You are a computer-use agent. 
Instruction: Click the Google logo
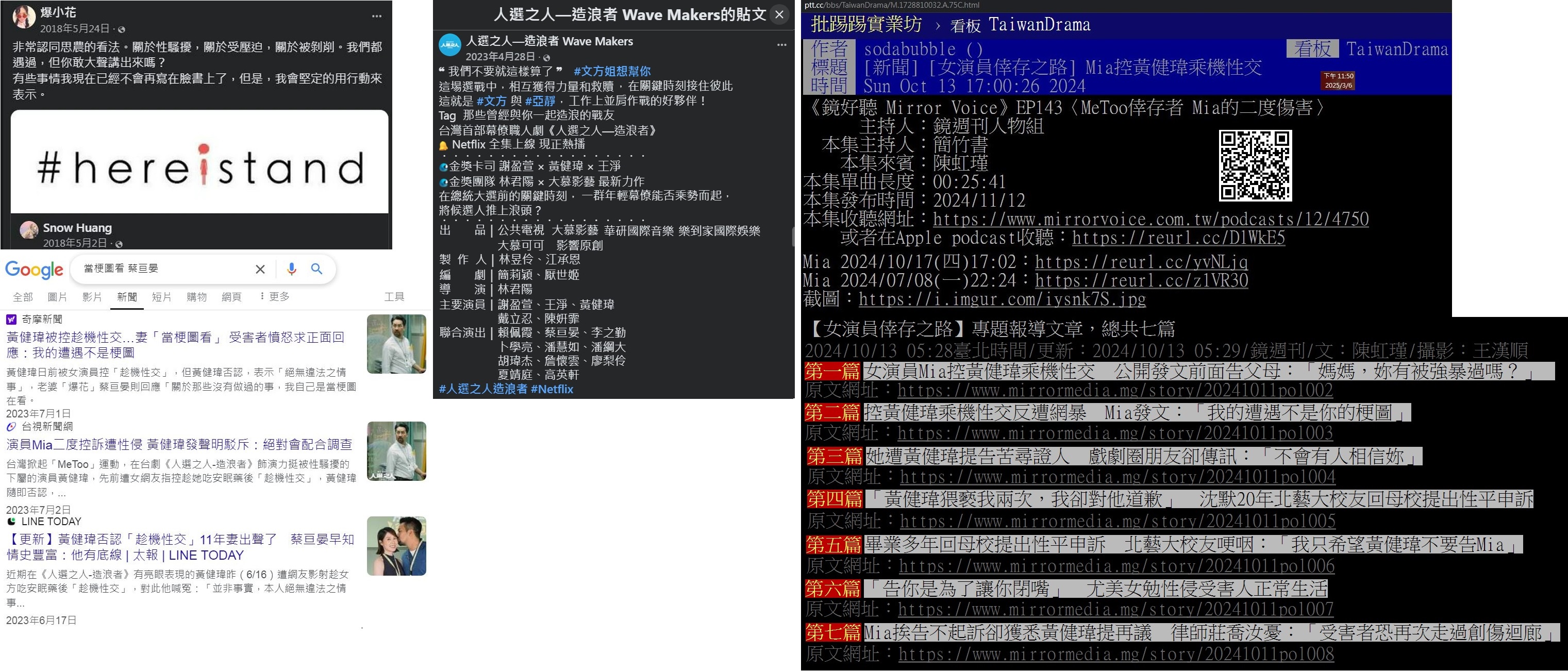[34, 270]
